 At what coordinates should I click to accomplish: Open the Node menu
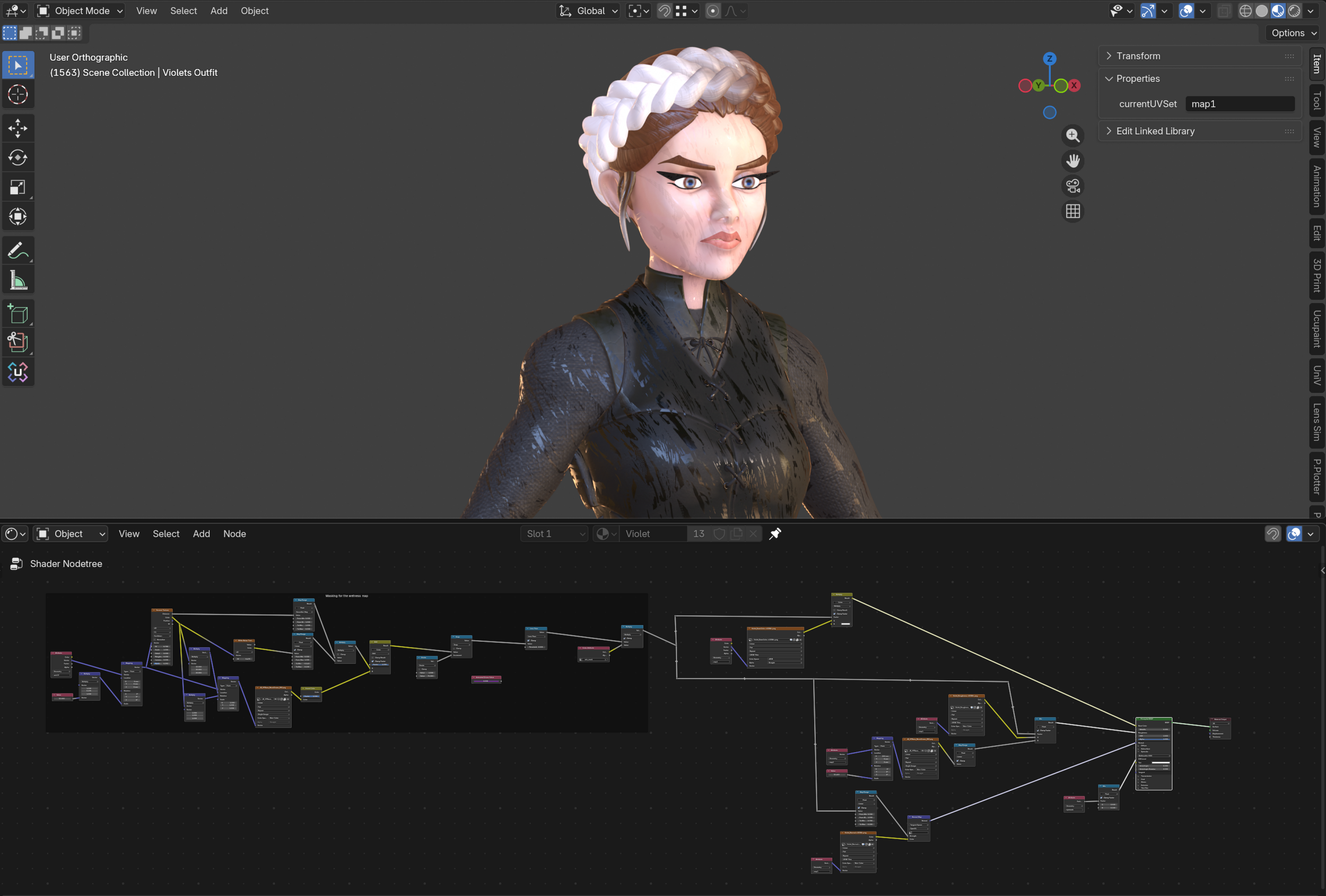(234, 534)
